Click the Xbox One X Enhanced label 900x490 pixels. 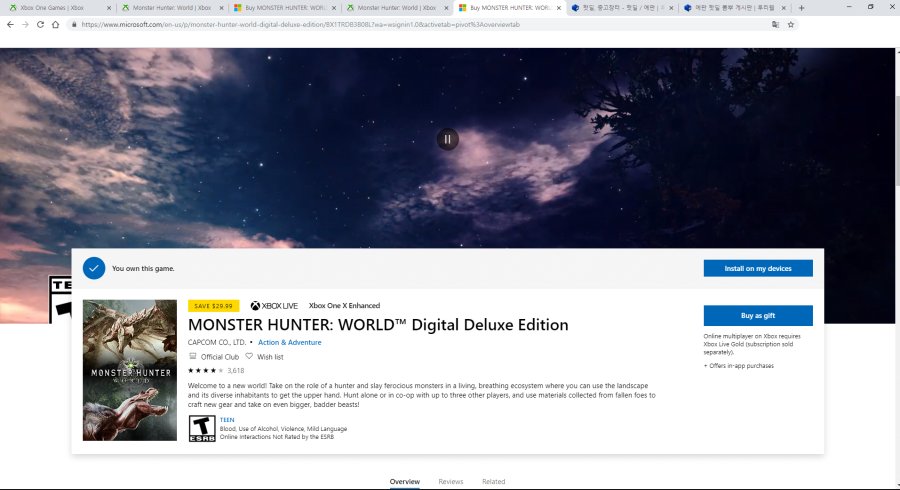click(x=344, y=306)
